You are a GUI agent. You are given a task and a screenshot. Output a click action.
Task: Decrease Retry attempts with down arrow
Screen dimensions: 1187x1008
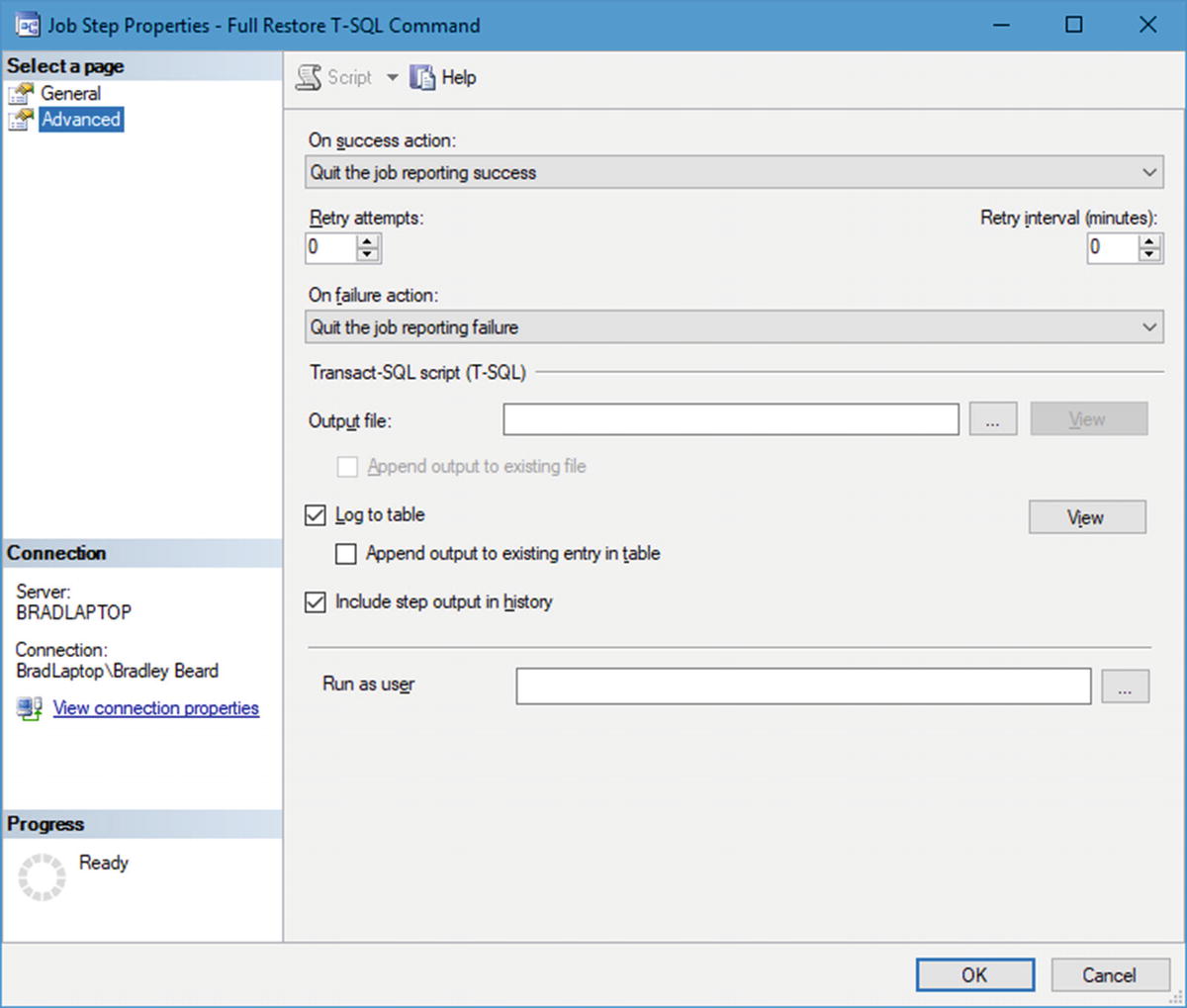pyautogui.click(x=367, y=254)
